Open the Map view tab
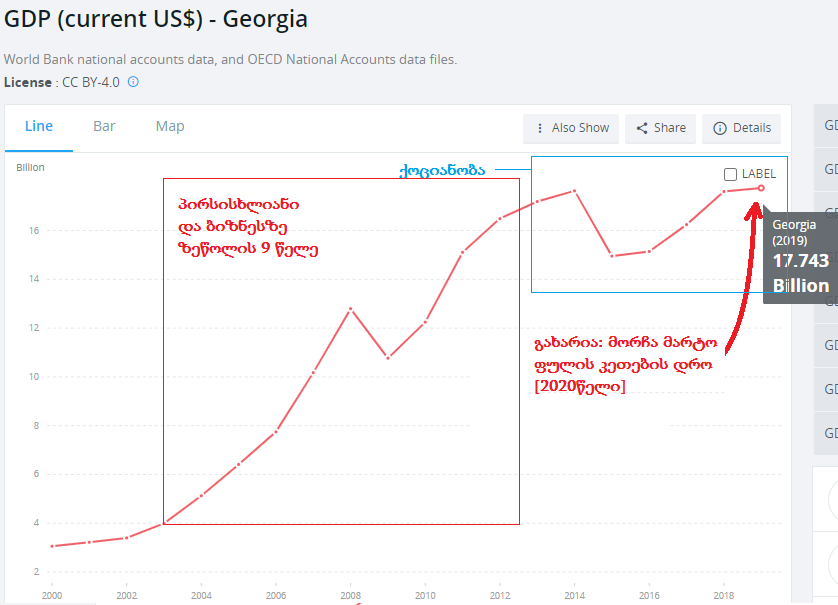 [170, 126]
